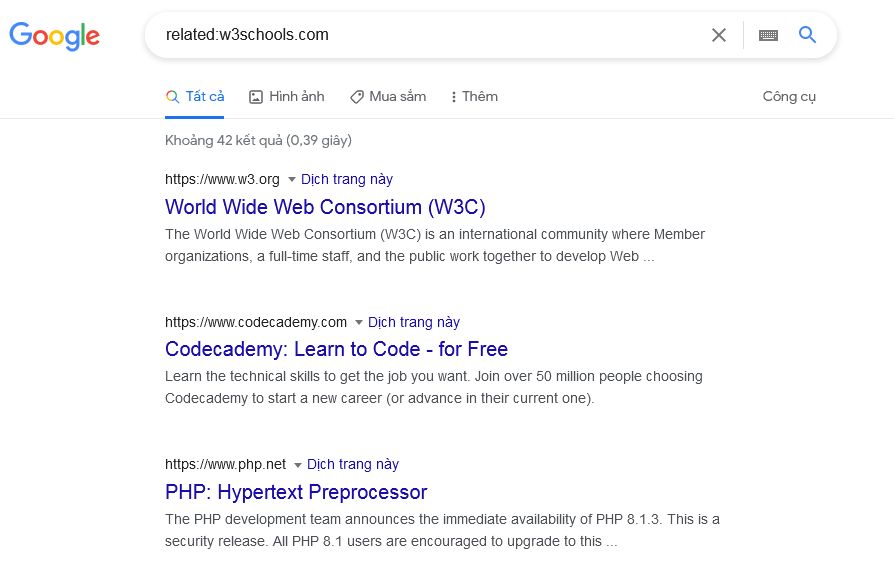Image resolution: width=894 pixels, height=565 pixels.
Task: Click the PHP 8.1.3 snippet description text
Action: [442, 530]
